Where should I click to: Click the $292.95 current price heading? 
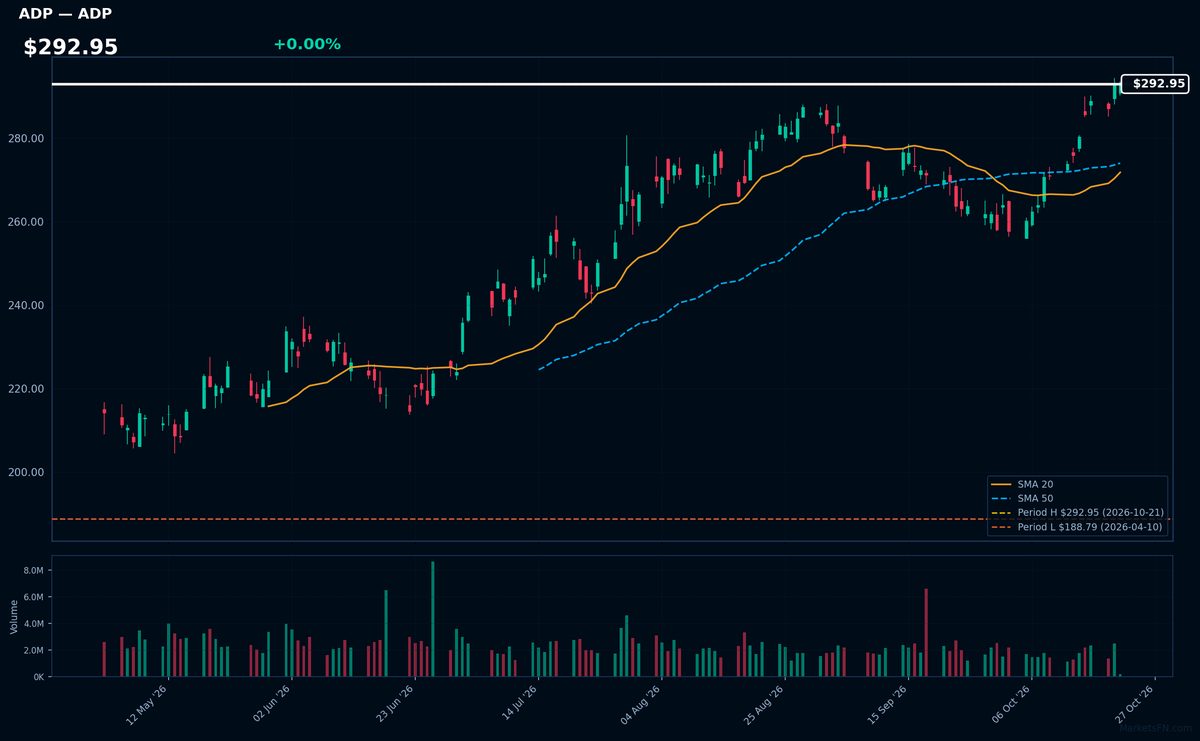[70, 48]
